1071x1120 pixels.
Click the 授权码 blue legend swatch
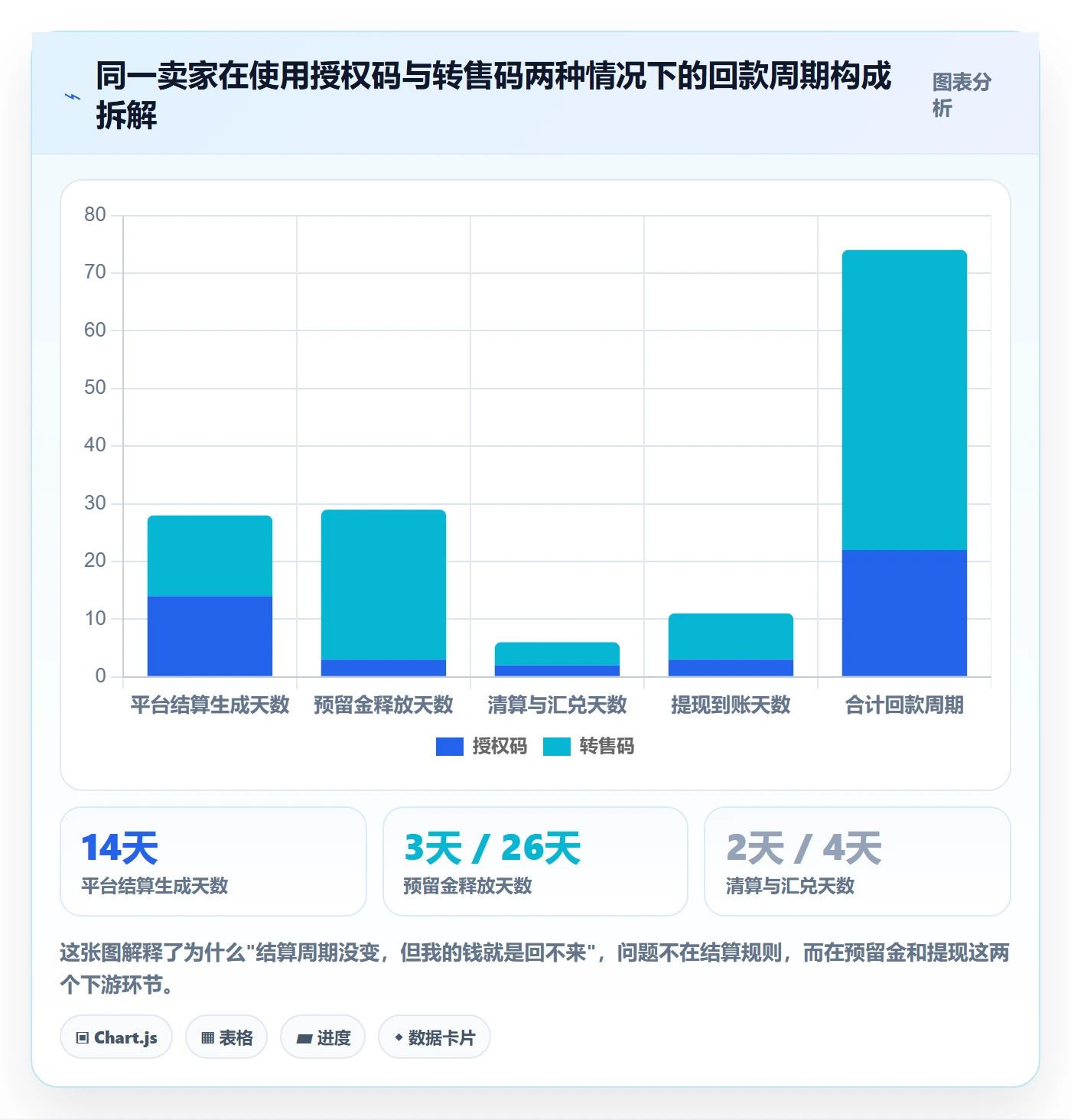pos(450,747)
